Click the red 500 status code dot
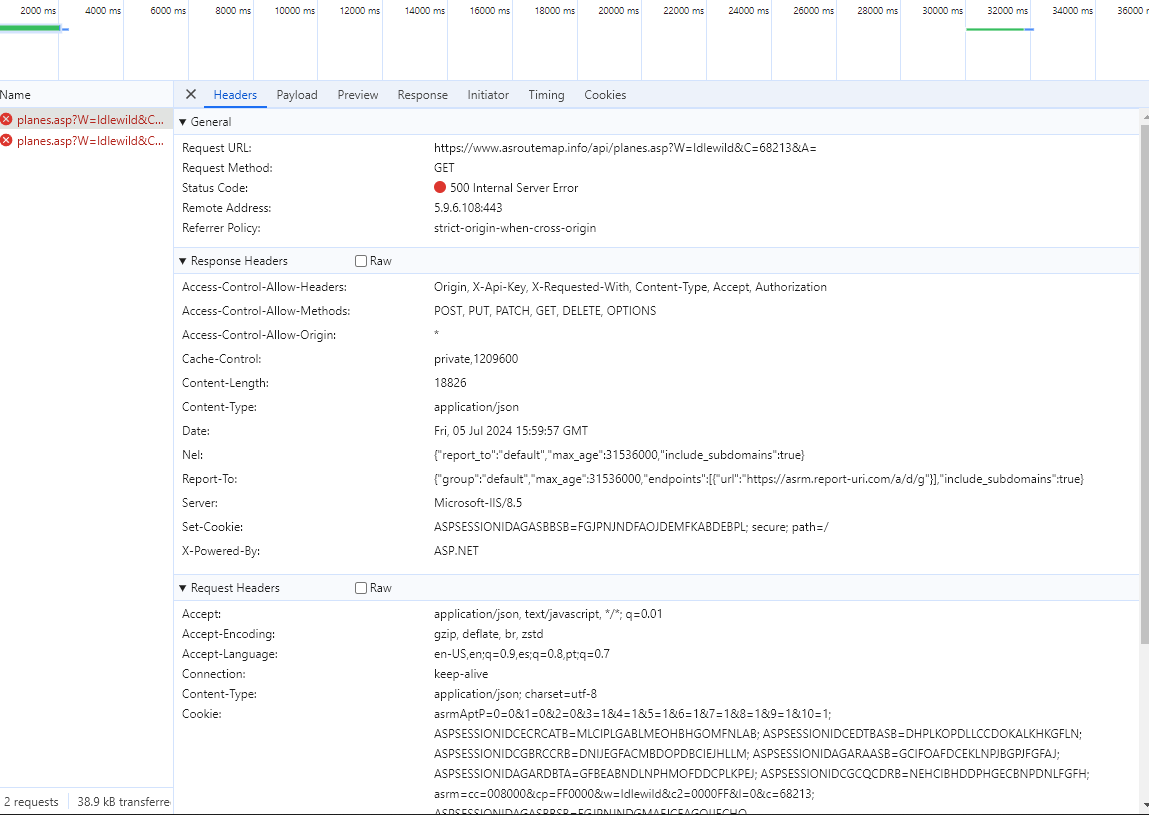This screenshot has height=815, width=1149. point(440,188)
